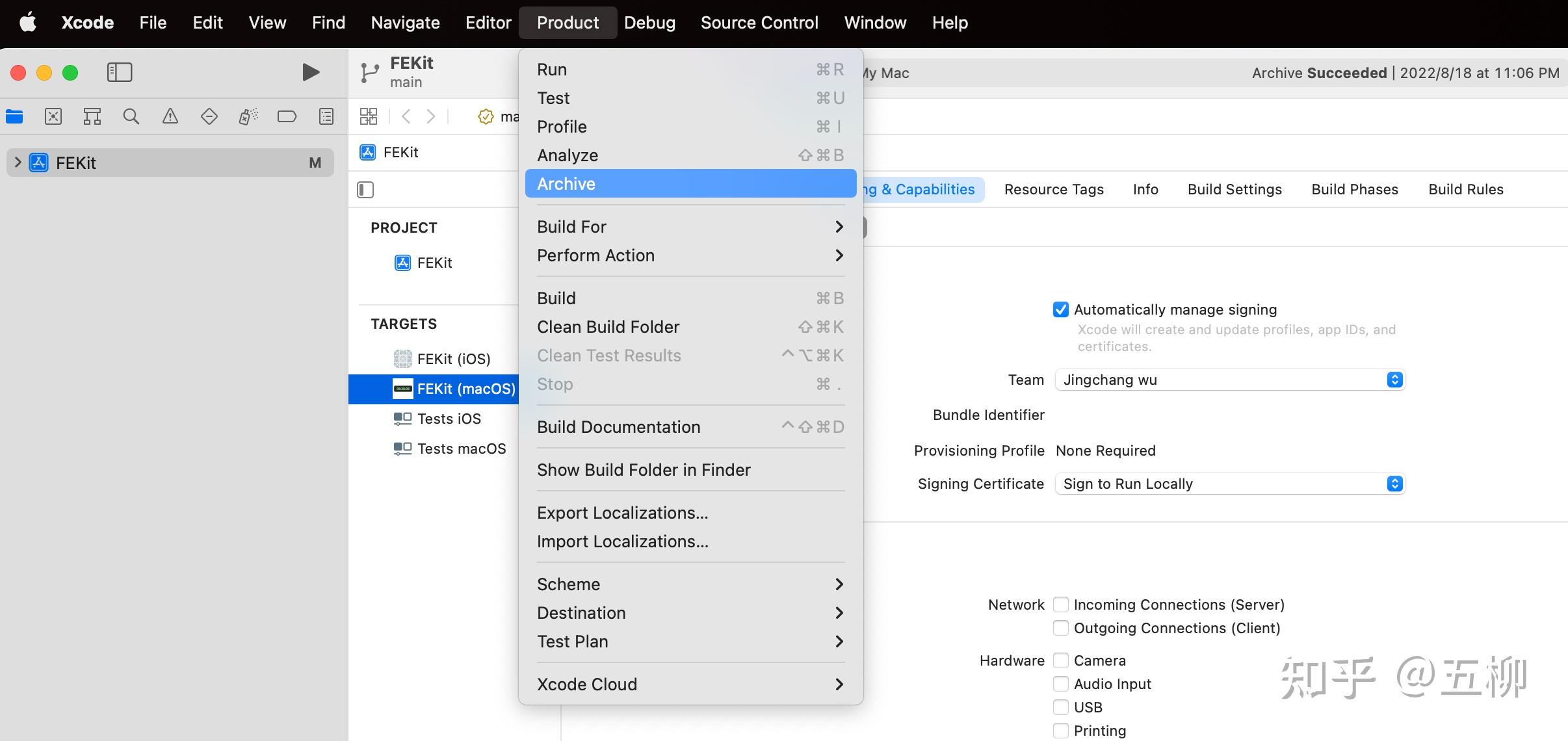Open Signing Certificate dropdown

point(1229,484)
